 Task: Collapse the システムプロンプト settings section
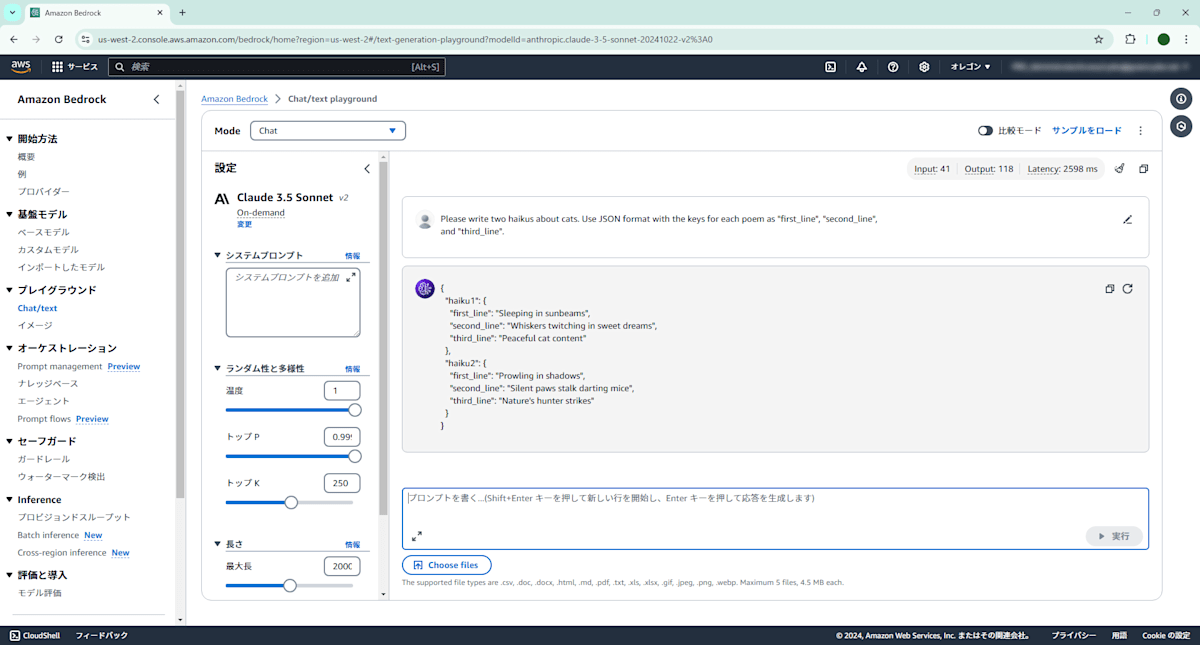click(218, 255)
